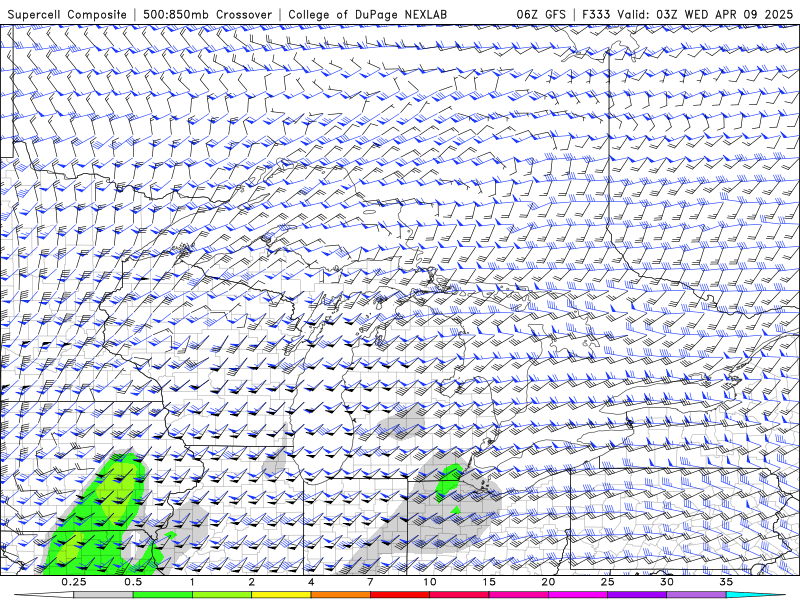Screen dimensions: 800x600
Task: Select the orange 4–7 legend swatch
Action: 340,595
